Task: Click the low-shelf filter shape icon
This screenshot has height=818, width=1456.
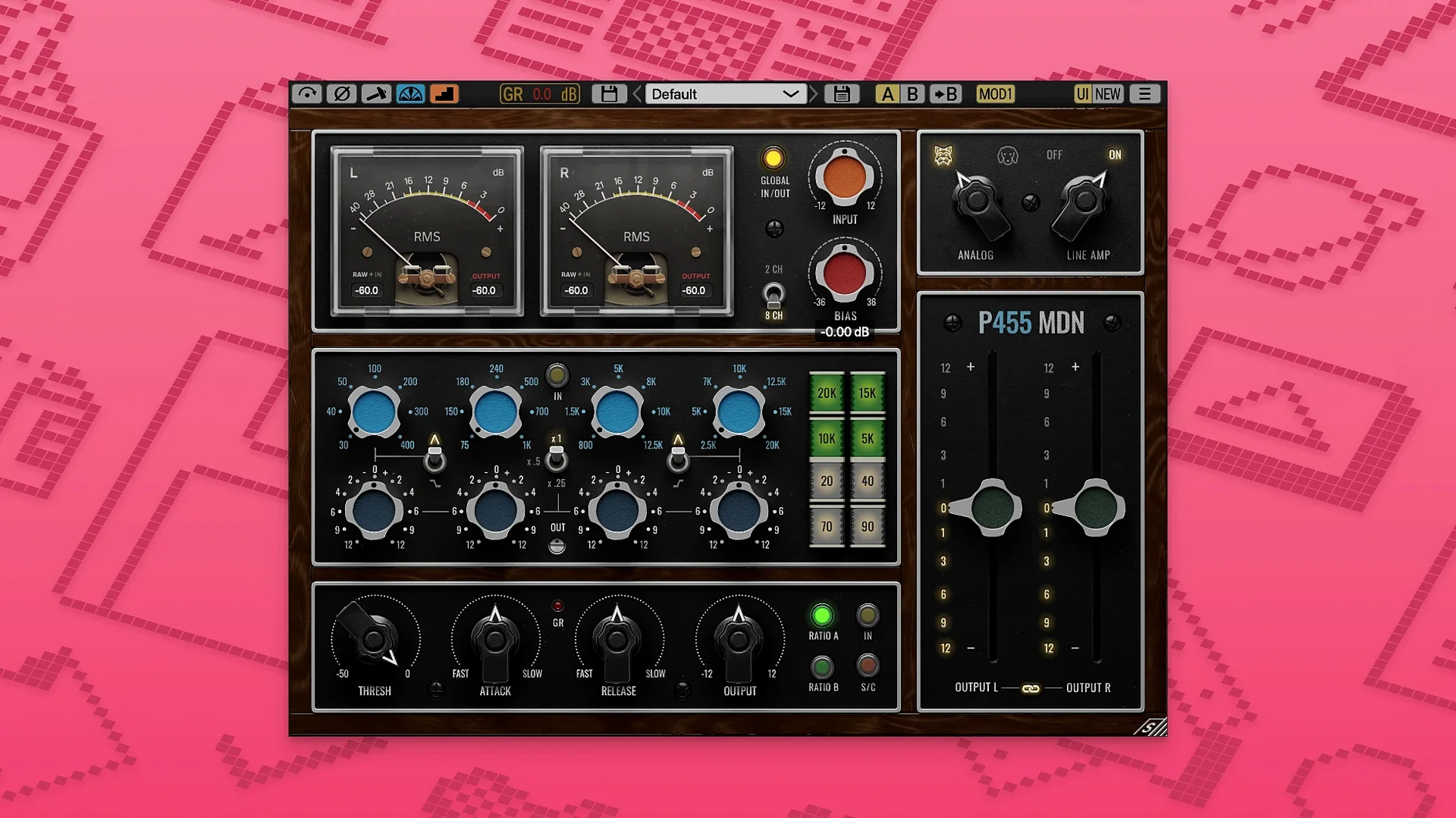Action: pos(435,484)
